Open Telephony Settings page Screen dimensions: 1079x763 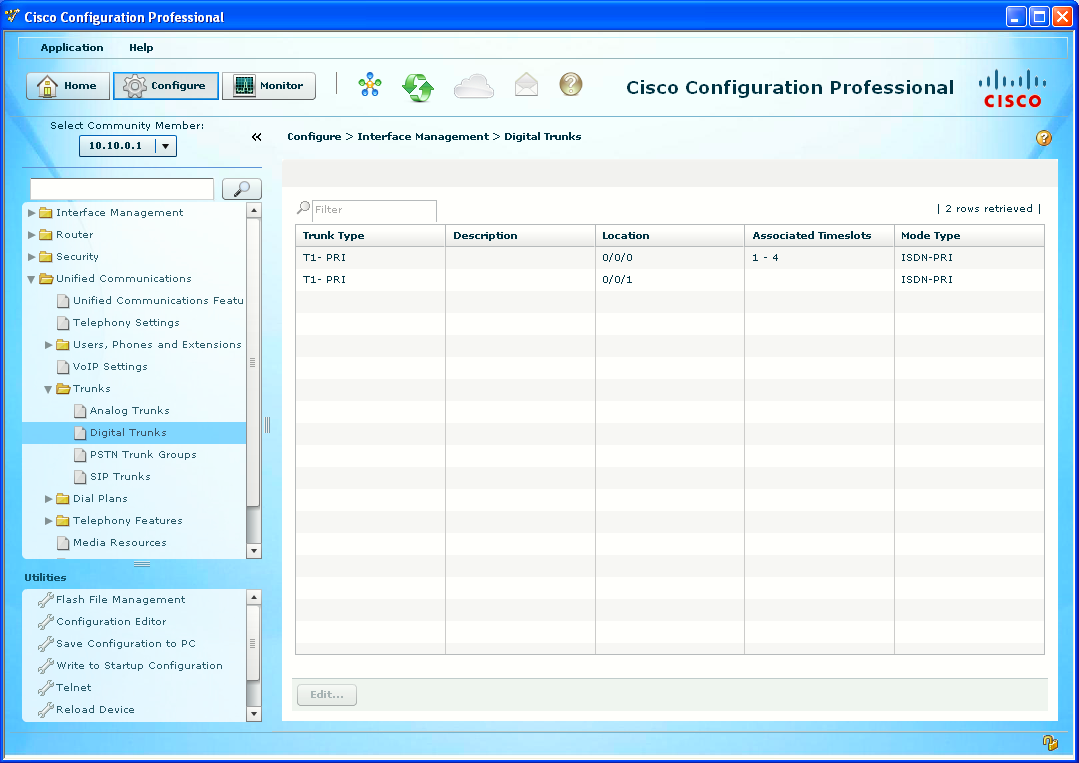pos(126,323)
